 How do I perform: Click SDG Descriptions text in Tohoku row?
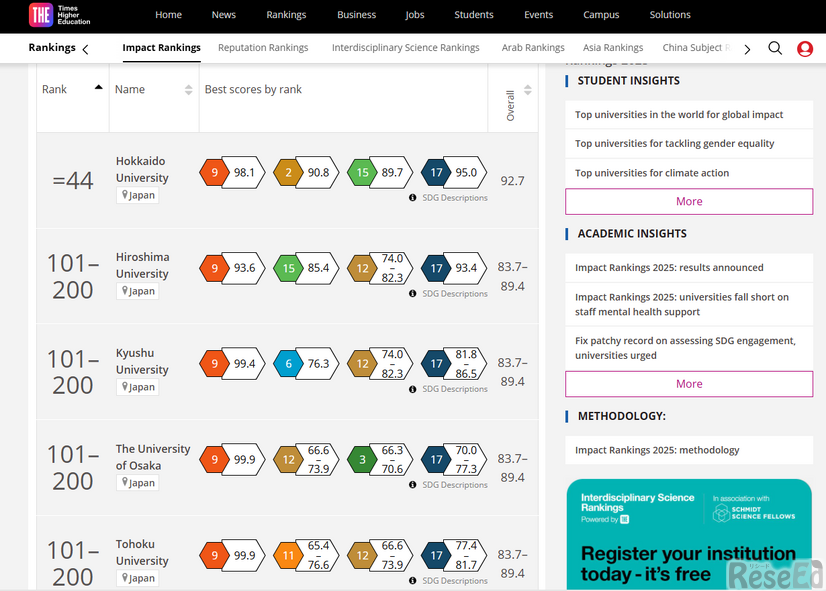pos(455,580)
